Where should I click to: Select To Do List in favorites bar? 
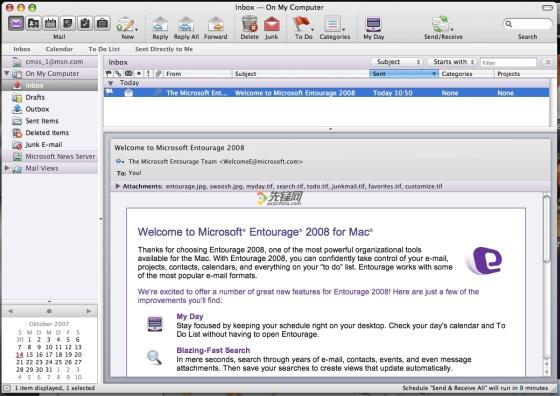(x=104, y=49)
